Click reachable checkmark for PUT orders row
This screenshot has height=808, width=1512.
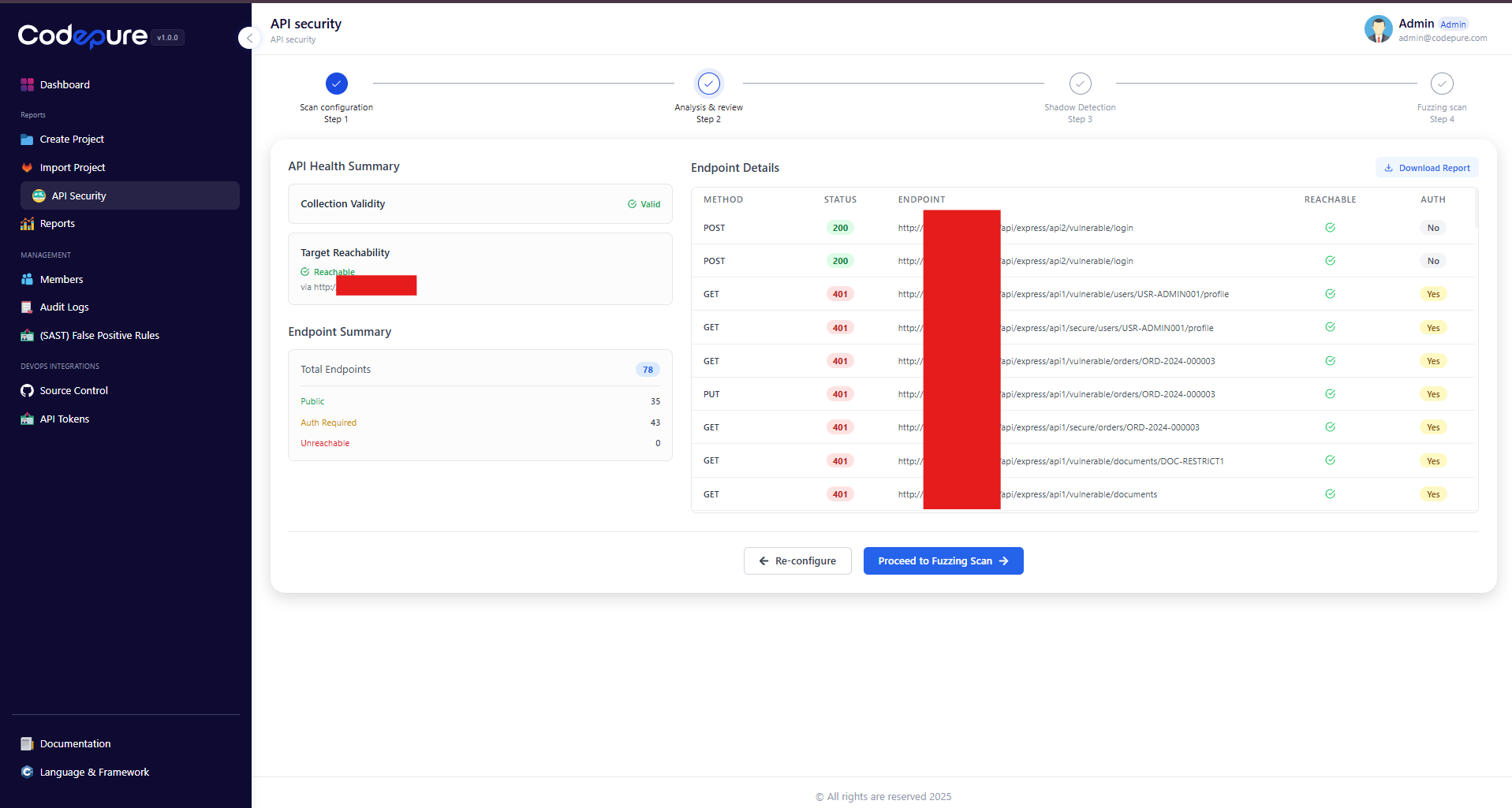click(1330, 394)
